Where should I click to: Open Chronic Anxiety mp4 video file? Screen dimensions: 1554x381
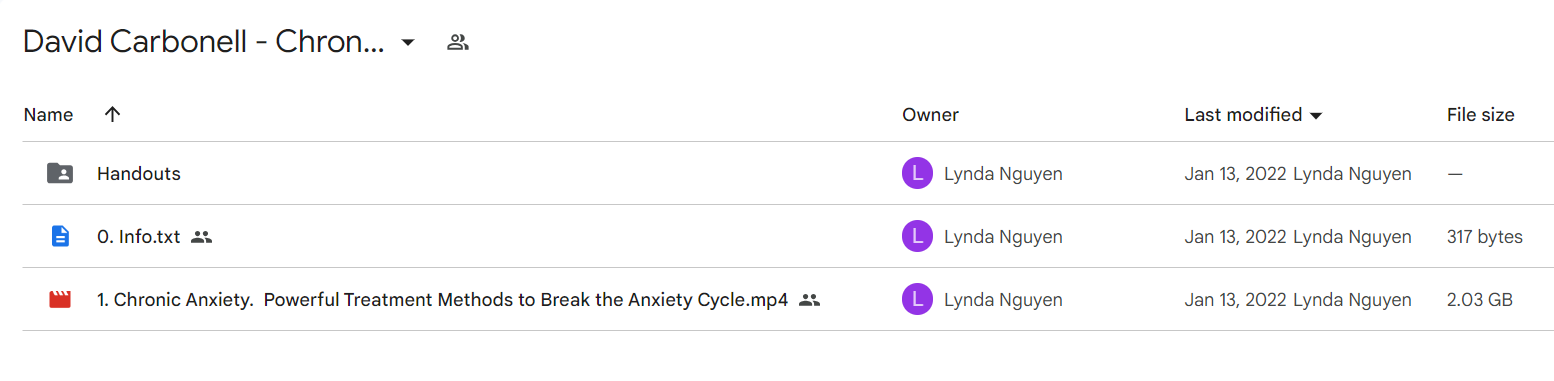[443, 300]
